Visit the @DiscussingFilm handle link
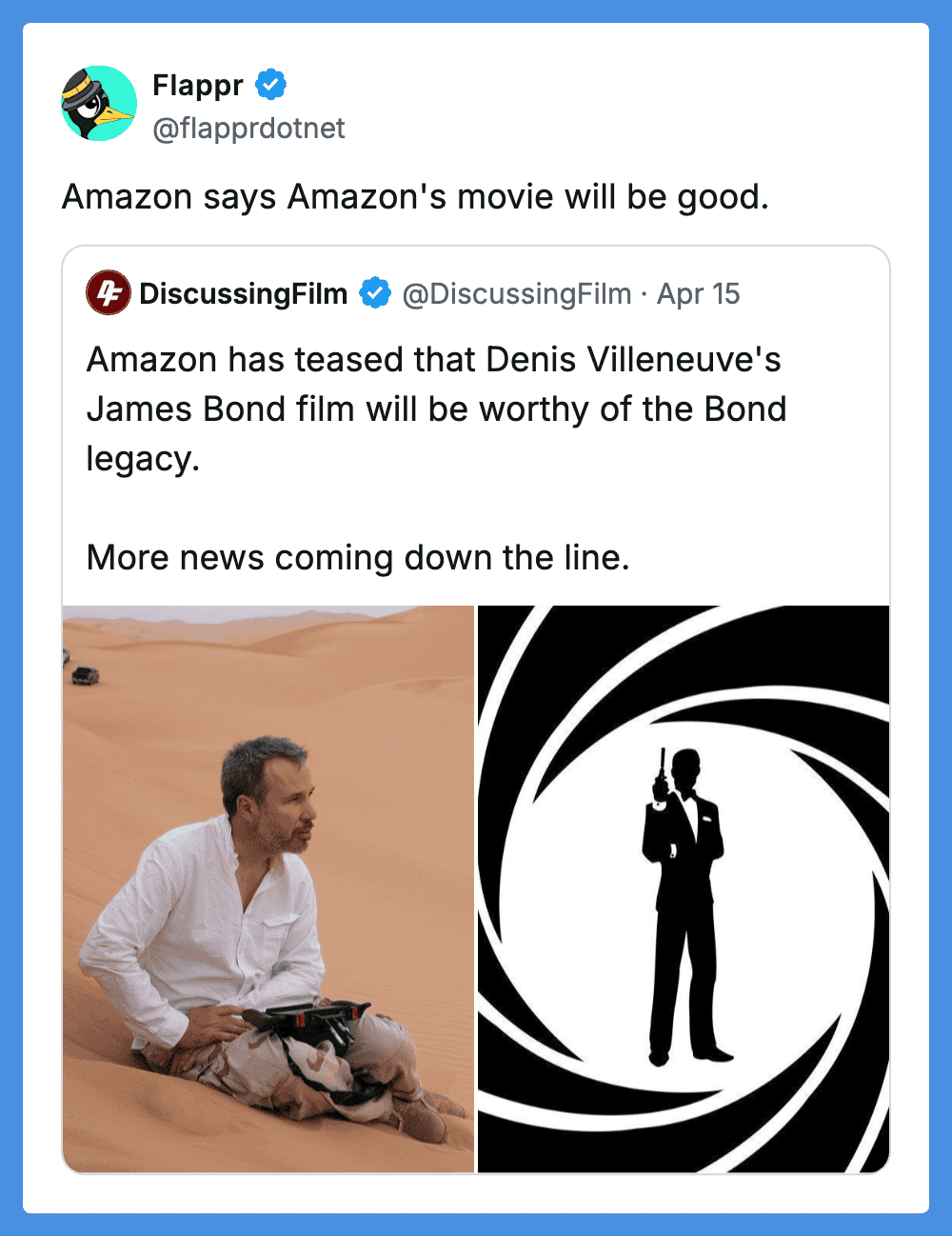 pyautogui.click(x=517, y=293)
